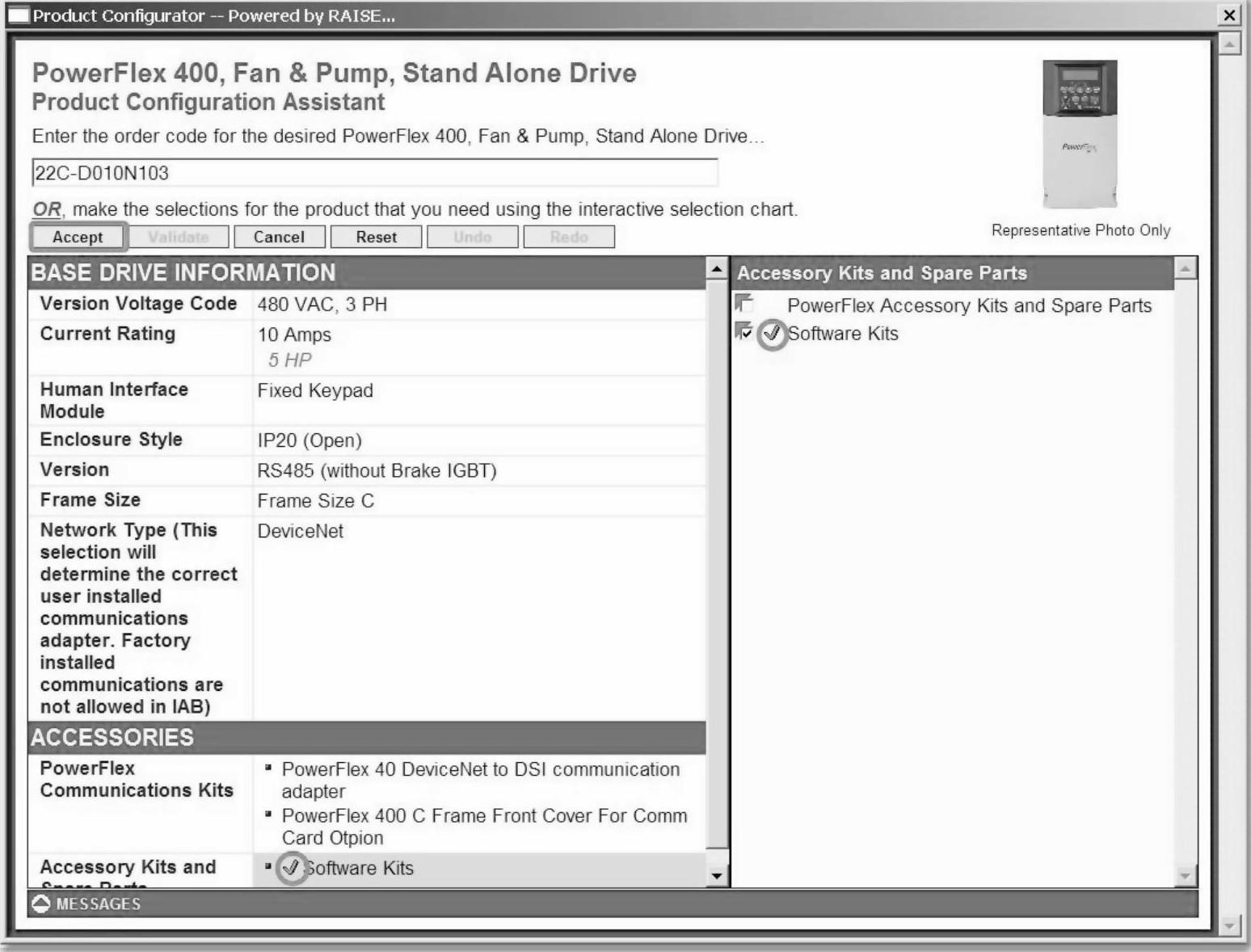
Task: Click the base drive list scroll-down arrow
Action: coord(717,876)
